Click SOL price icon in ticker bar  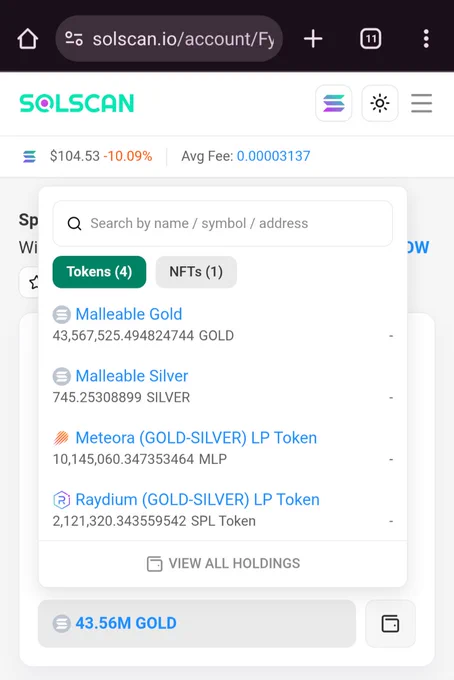pos(29,156)
